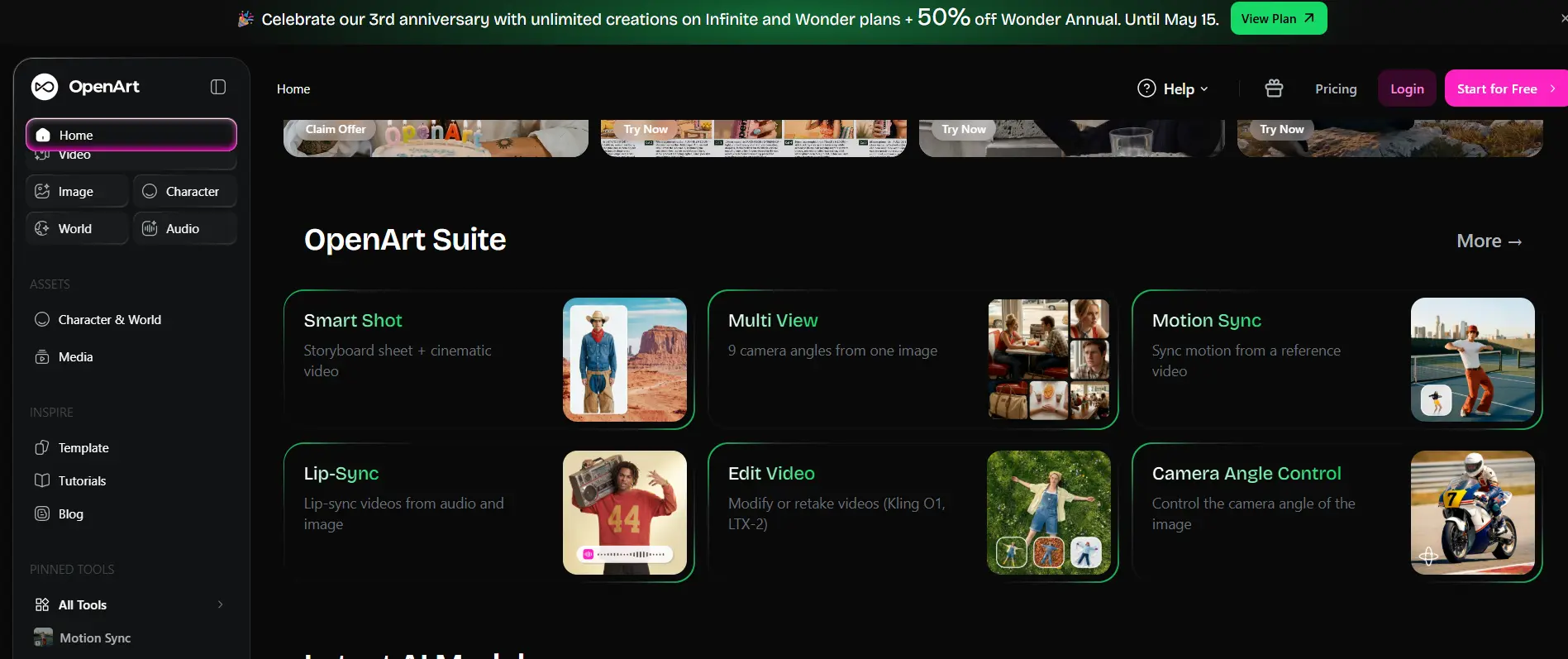This screenshot has height=659, width=1568.
Task: Click the OpenArt brand name text
Action: [x=104, y=87]
